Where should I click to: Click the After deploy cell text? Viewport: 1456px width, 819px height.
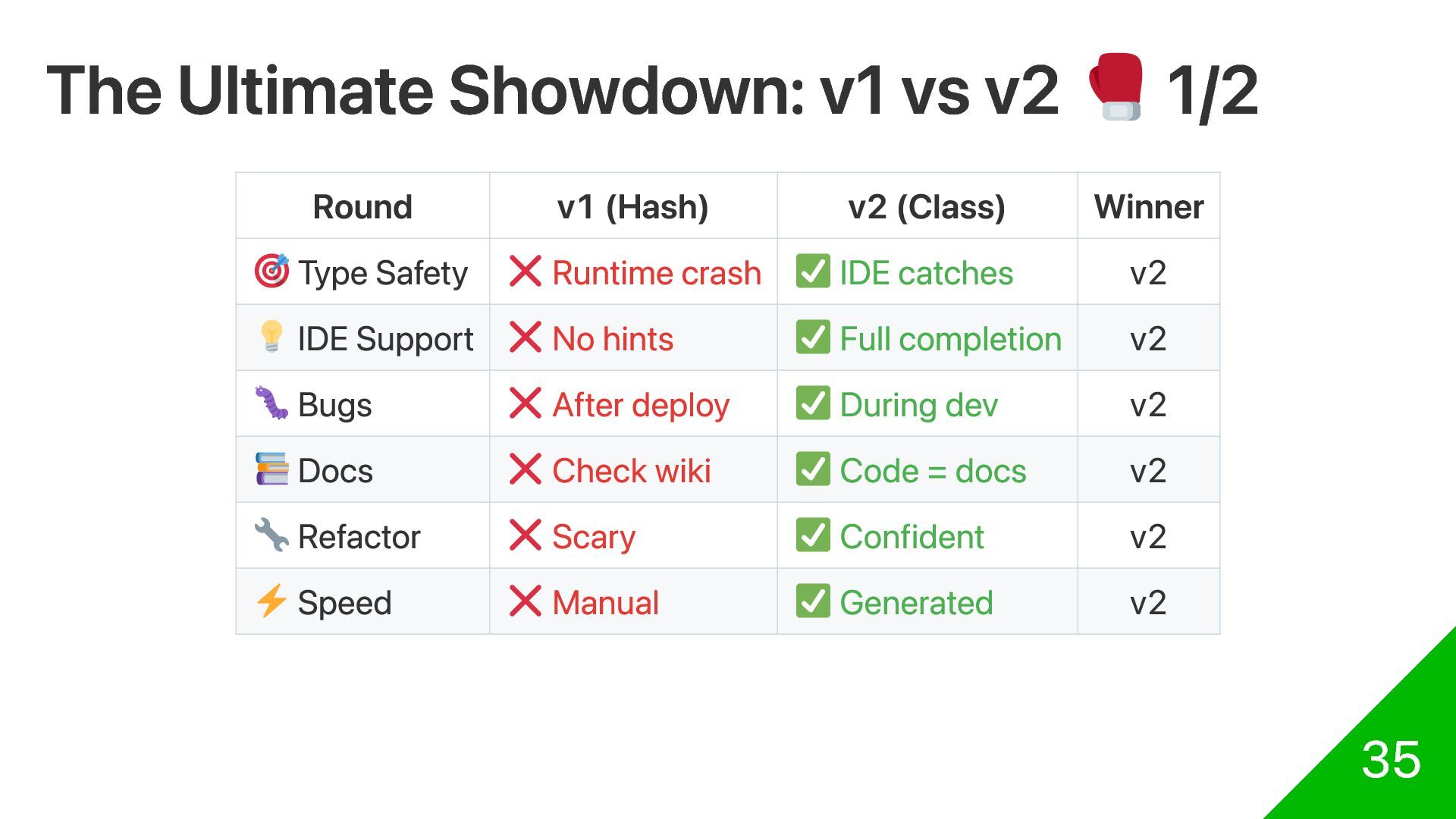641,405
